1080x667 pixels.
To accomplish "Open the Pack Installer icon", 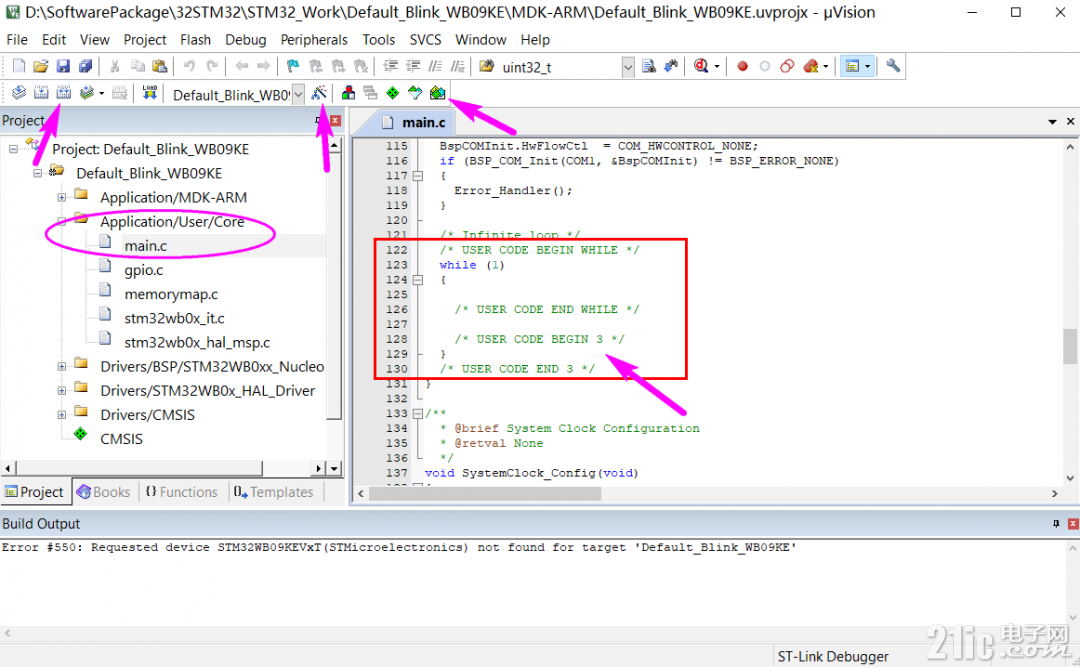I will [x=437, y=92].
